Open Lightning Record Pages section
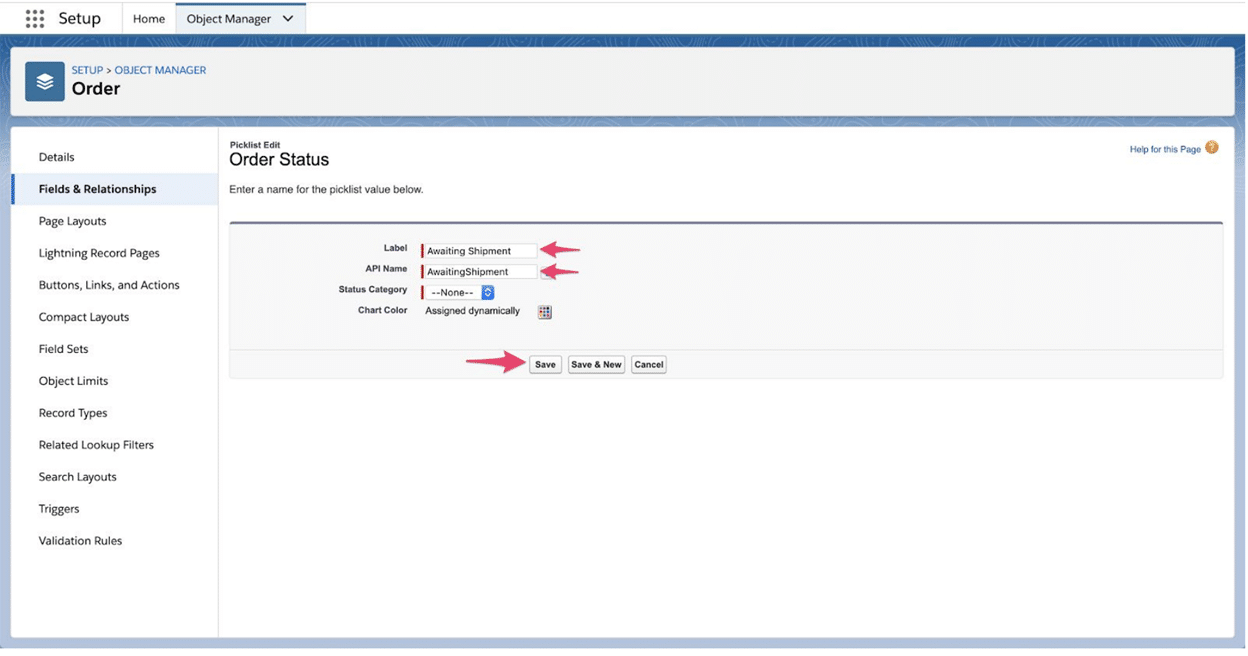The height and width of the screenshot is (656, 1248). click(x=99, y=253)
